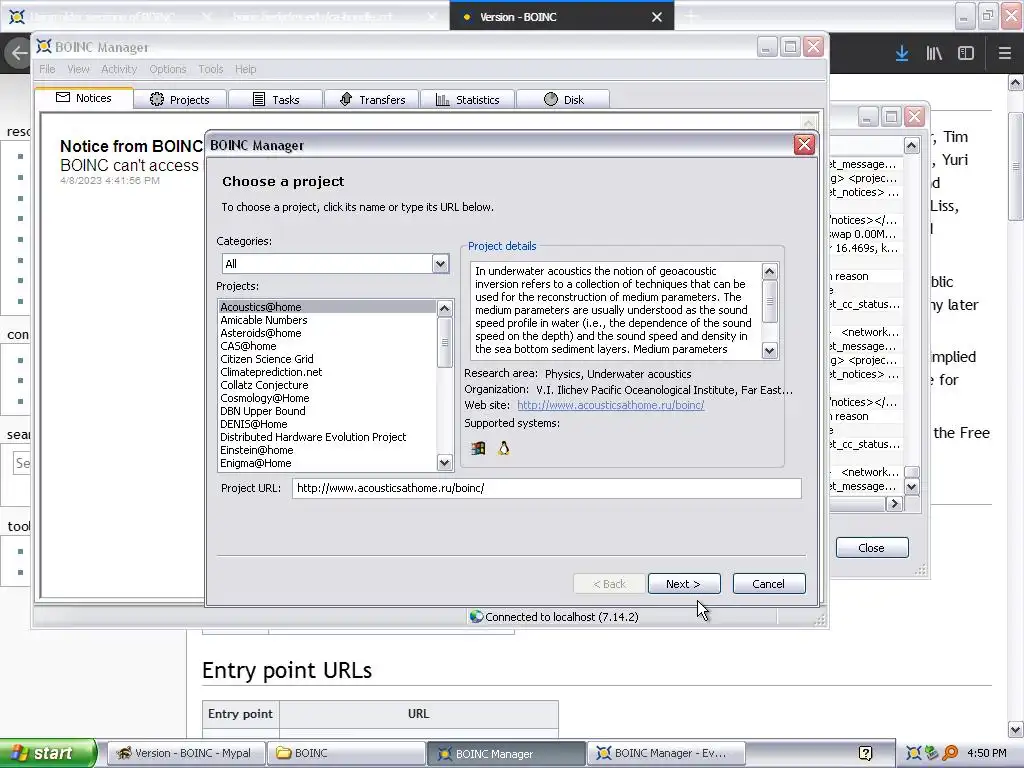Close the Version - BOINC browser tab
1024x768 pixels.
[657, 17]
